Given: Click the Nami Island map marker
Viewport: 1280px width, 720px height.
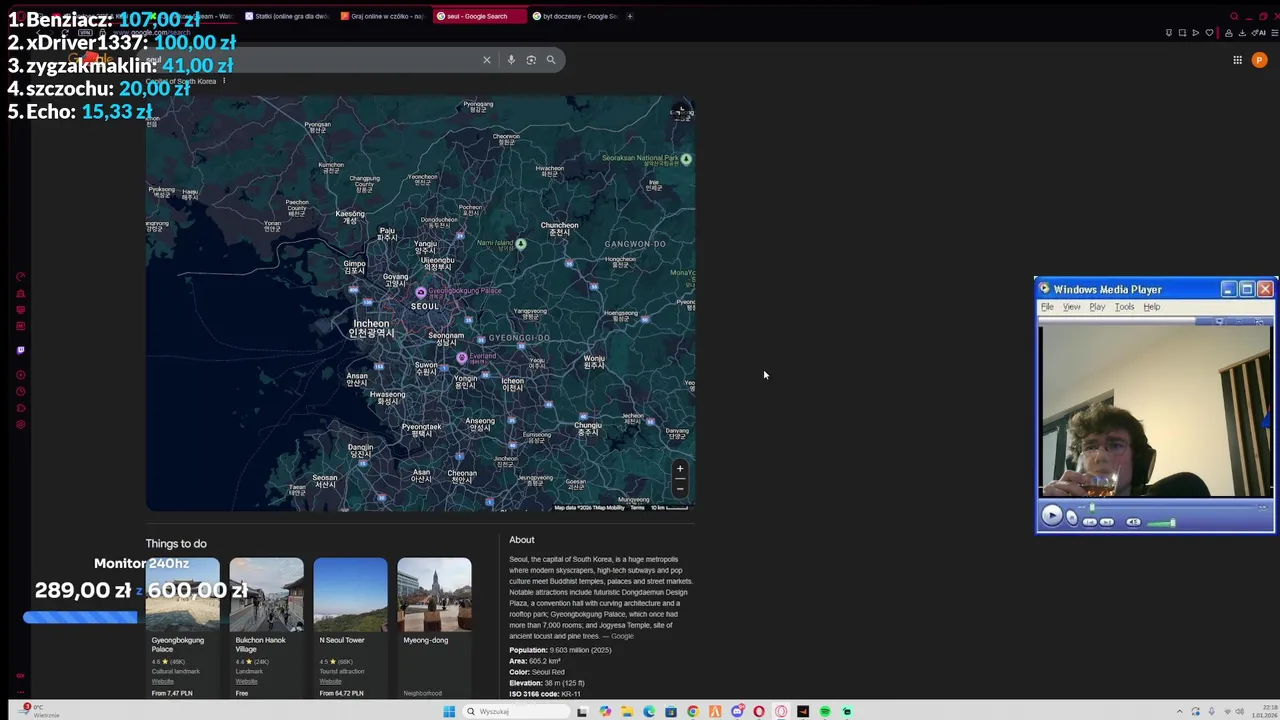Looking at the screenshot, I should (x=520, y=243).
